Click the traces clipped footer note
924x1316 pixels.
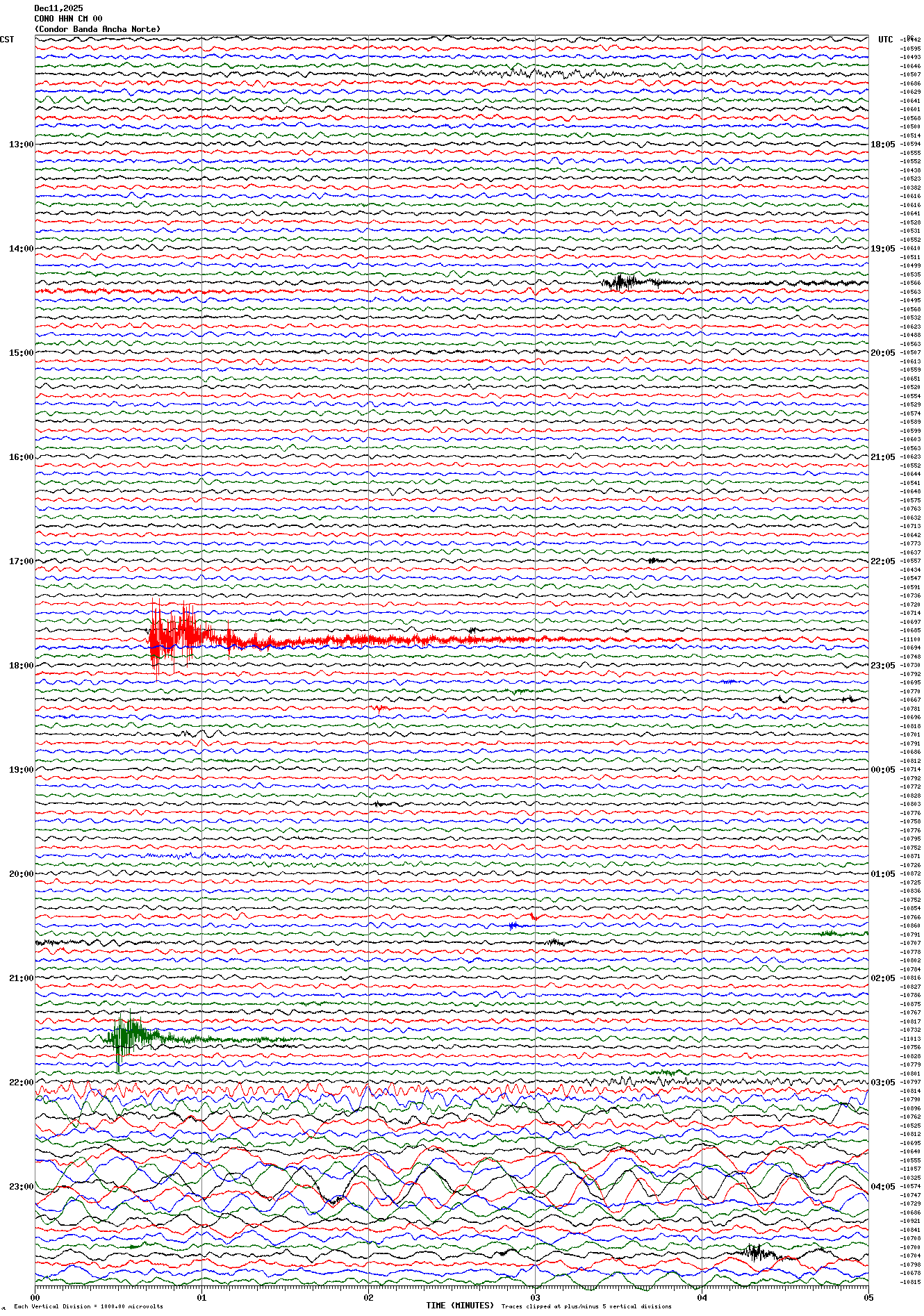(x=586, y=1306)
